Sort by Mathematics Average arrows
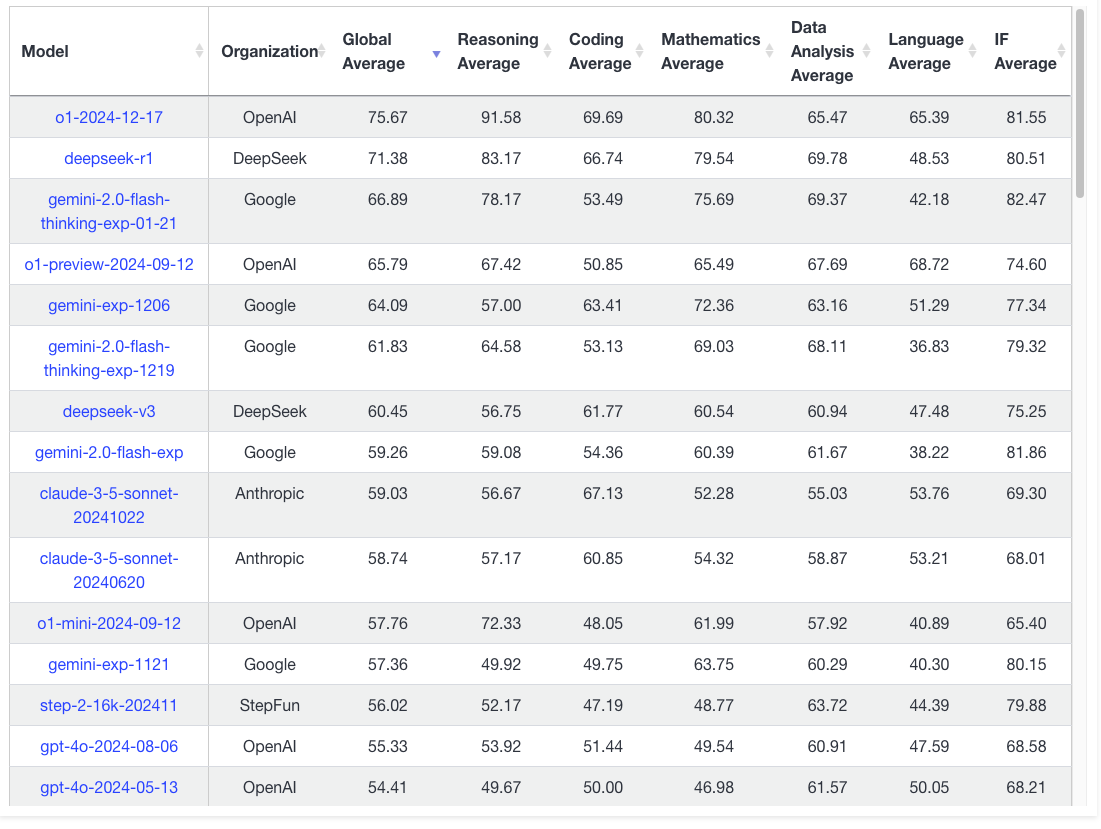This screenshot has height=829, width=1101. (x=770, y=51)
